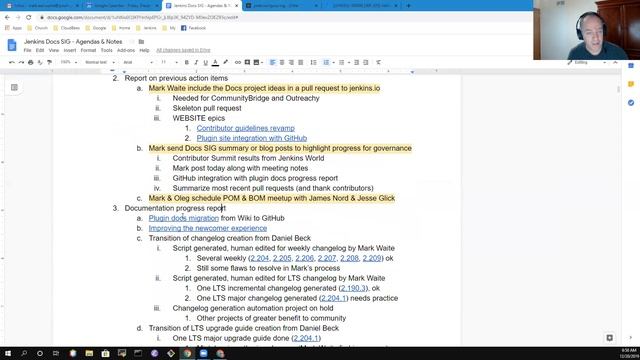Click the Increase indent icon
Screen dimensions: 640x360
pyautogui.click(x=366, y=62)
